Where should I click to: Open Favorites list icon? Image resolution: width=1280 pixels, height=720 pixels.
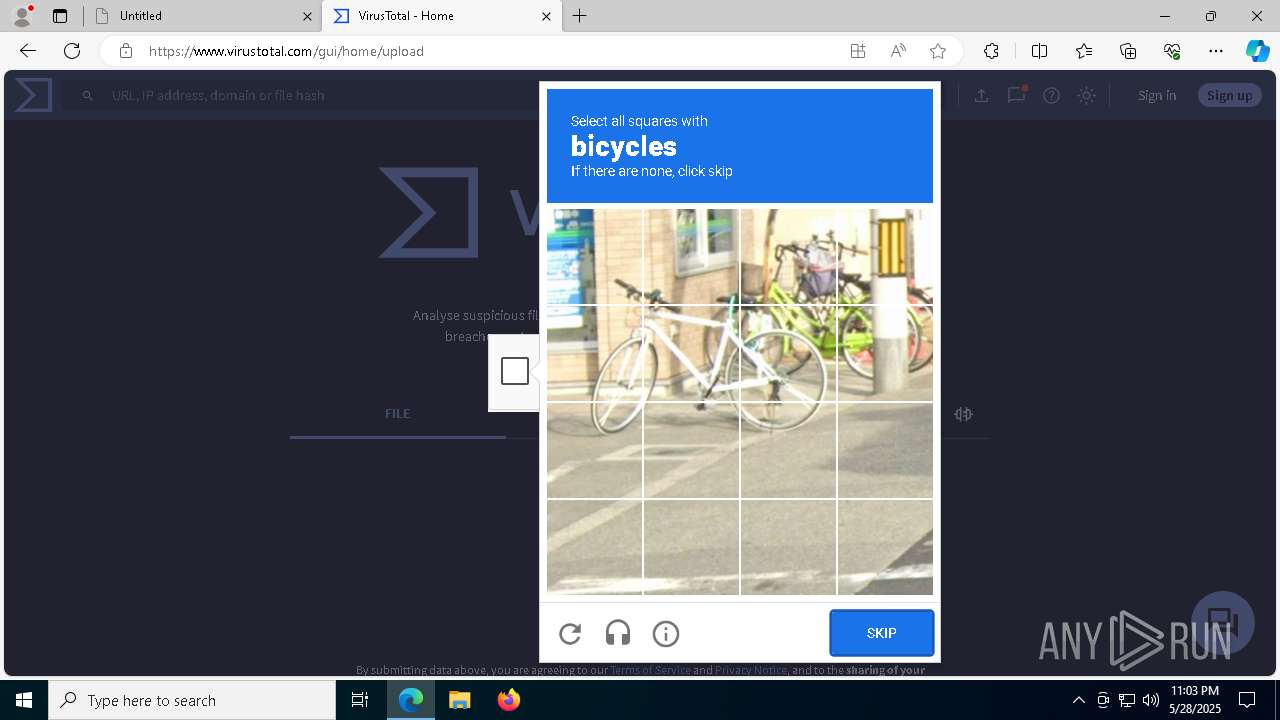click(x=1084, y=51)
